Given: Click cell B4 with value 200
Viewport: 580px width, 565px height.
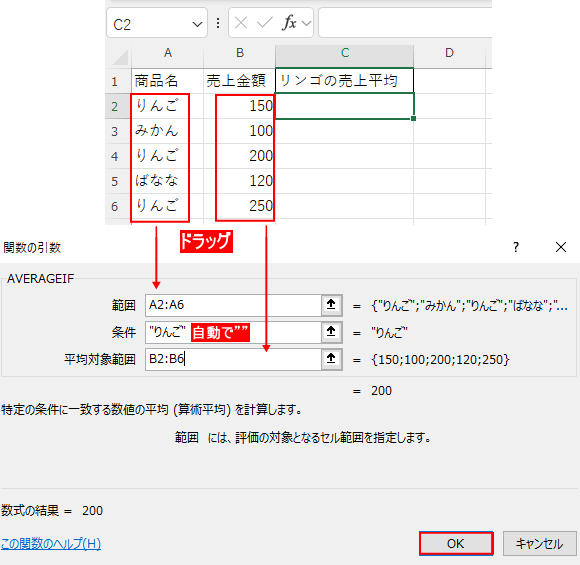Looking at the screenshot, I should click(x=239, y=156).
